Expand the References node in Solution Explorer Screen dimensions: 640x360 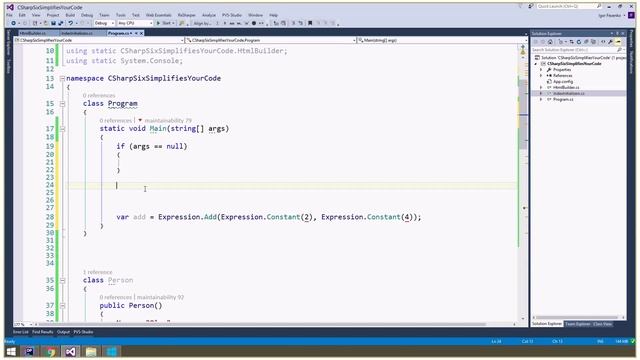coord(541,76)
